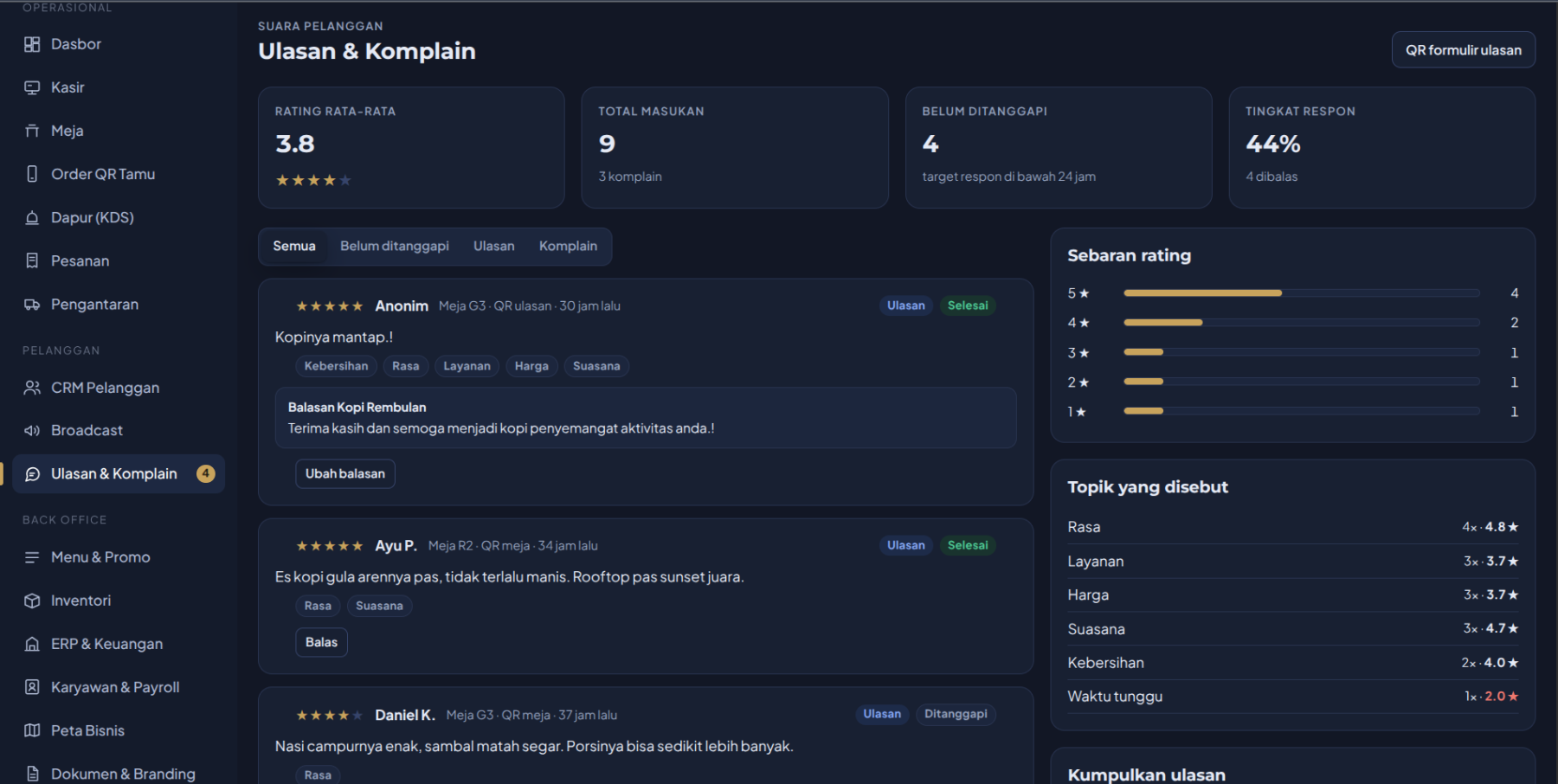Switch to the Semua tab
Image resolution: width=1558 pixels, height=784 pixels.
294,247
